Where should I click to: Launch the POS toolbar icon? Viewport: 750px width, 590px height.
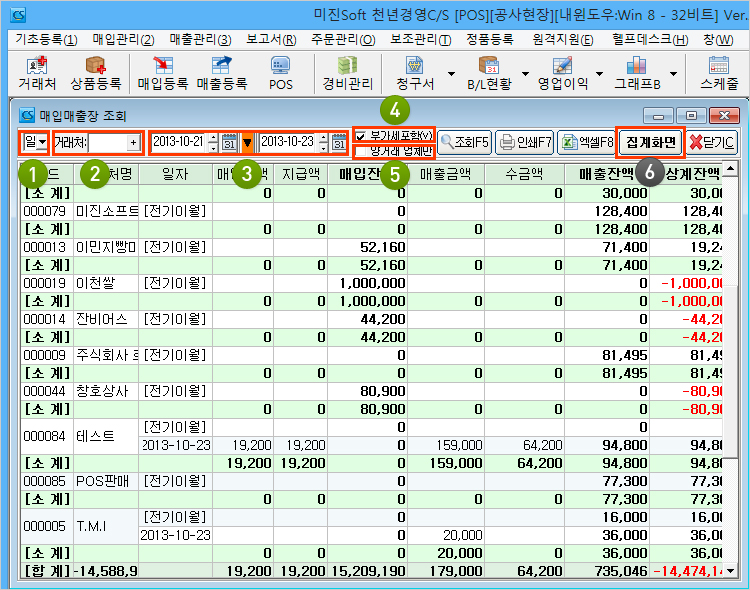click(x=280, y=73)
